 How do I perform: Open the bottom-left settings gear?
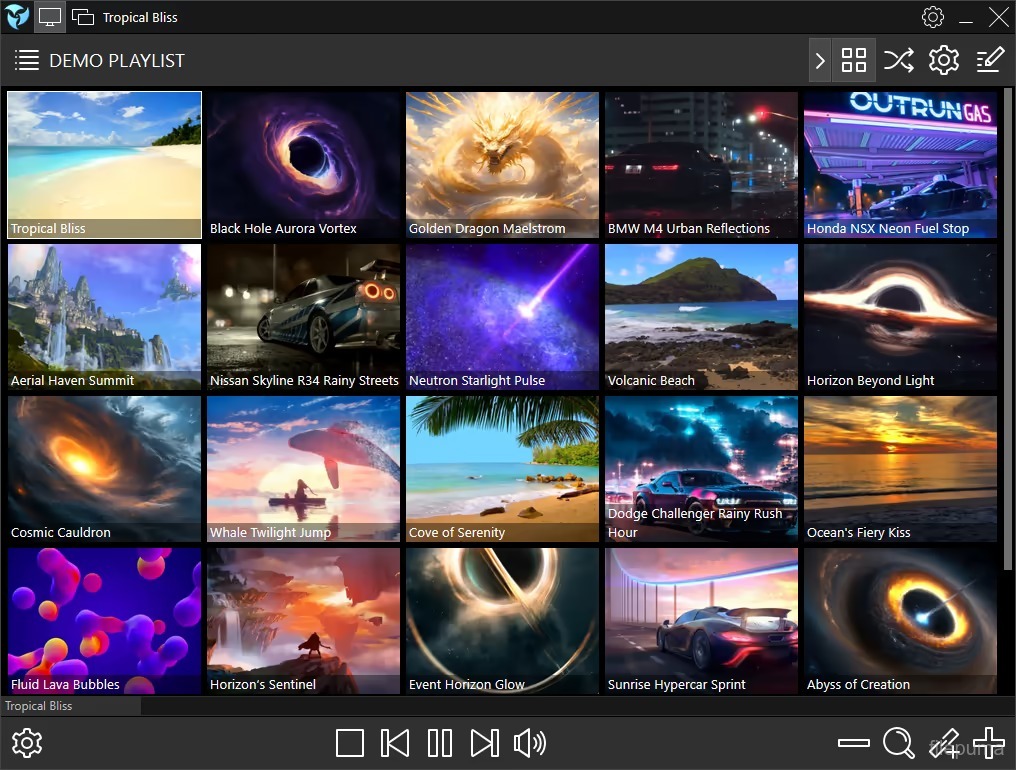pos(27,743)
